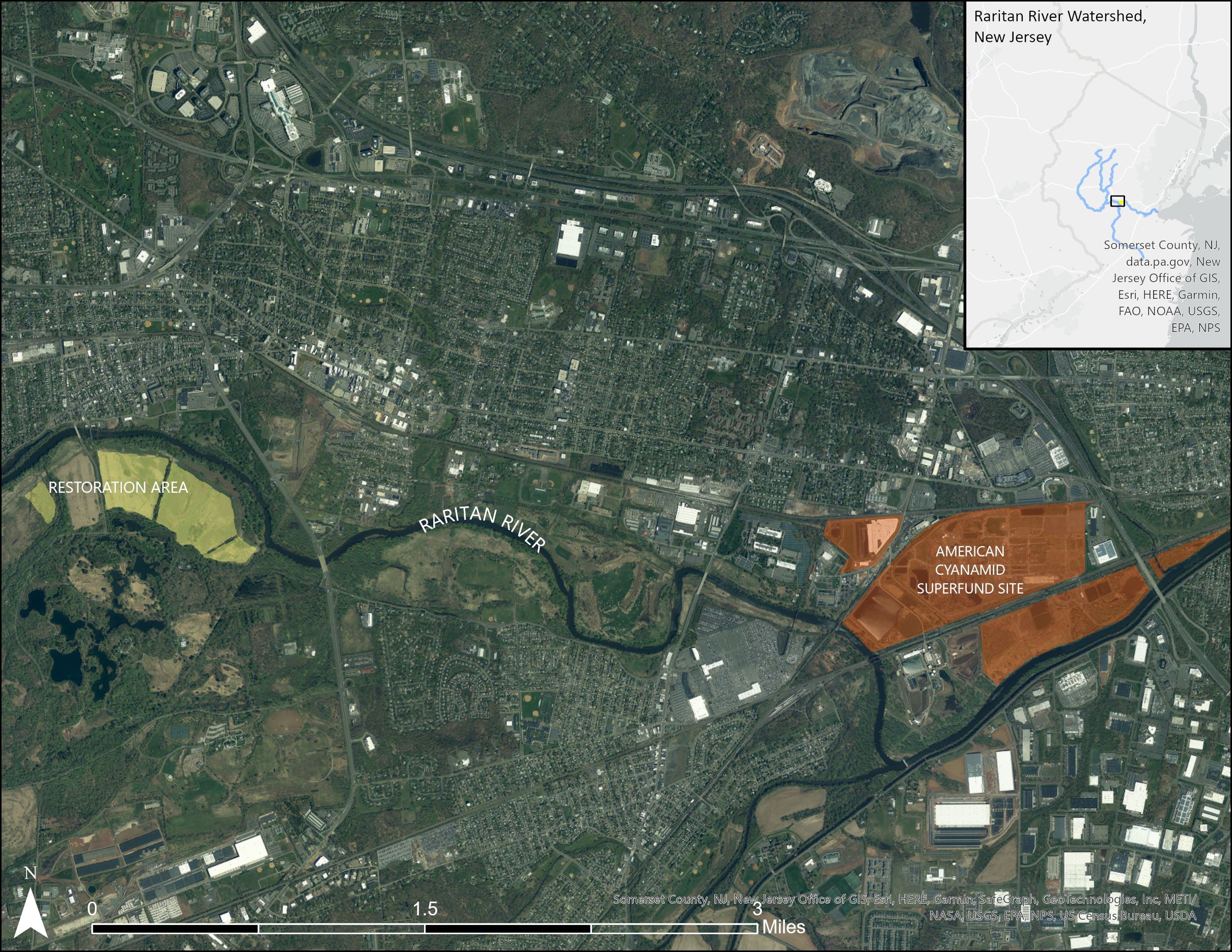Click the black extent rectangle in inset map
1232x952 pixels.
1117,201
